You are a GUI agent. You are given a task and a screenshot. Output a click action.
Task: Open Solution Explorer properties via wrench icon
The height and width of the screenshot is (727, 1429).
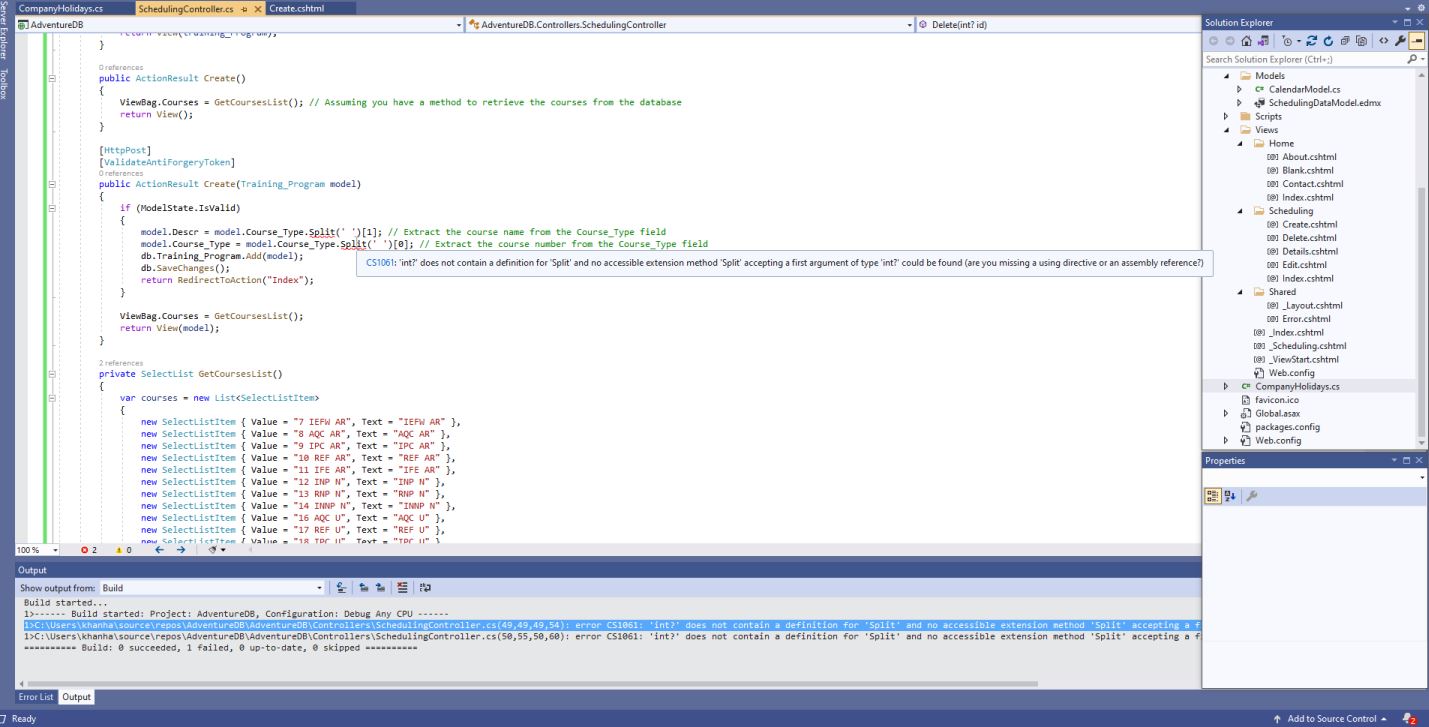click(1401, 41)
